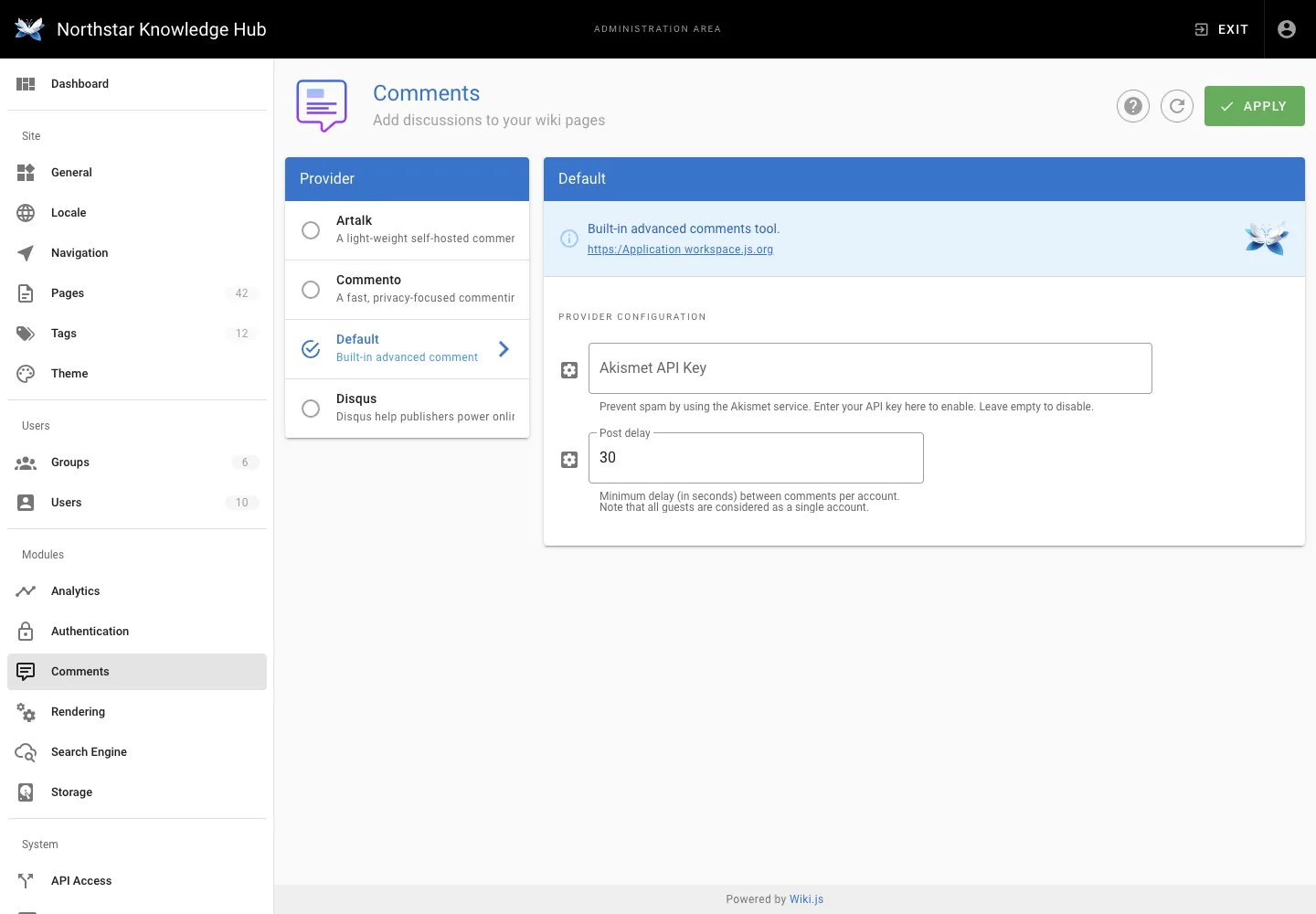Click the checked Default provider radio
Viewport: 1316px width, 914px height.
[x=311, y=349]
